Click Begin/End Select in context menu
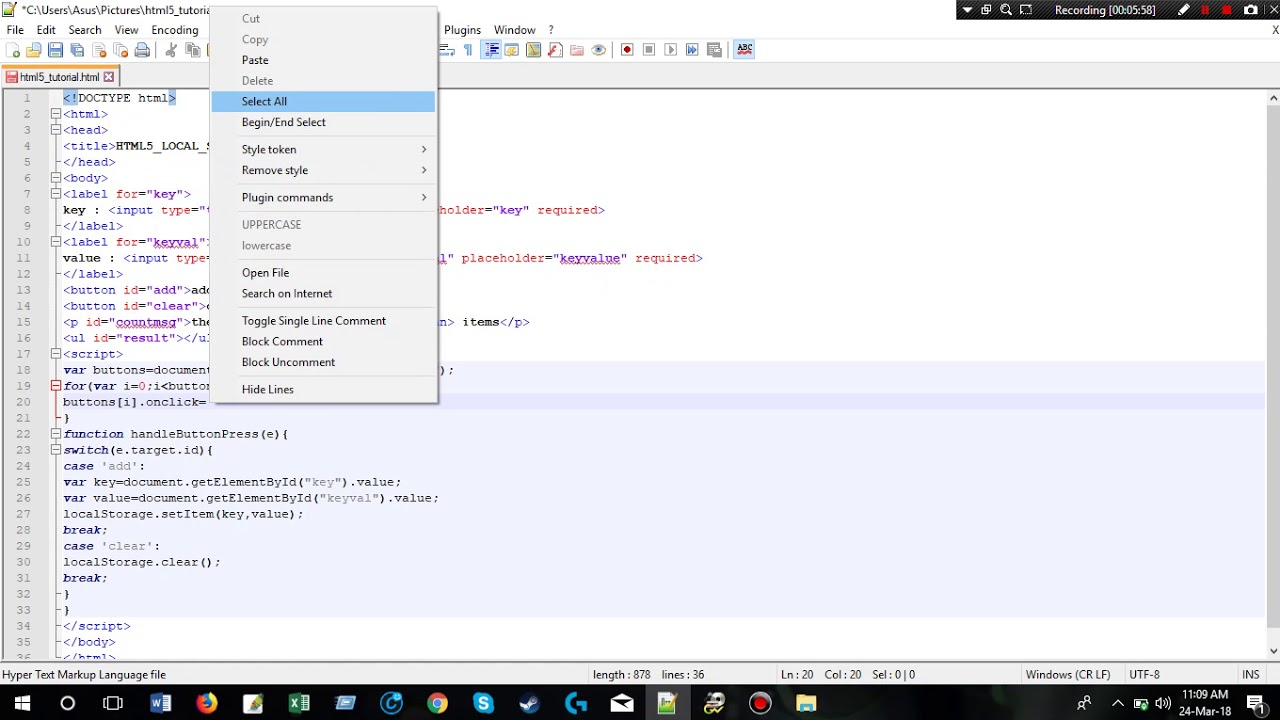Screen dimensions: 1280x720 click(324, 122)
